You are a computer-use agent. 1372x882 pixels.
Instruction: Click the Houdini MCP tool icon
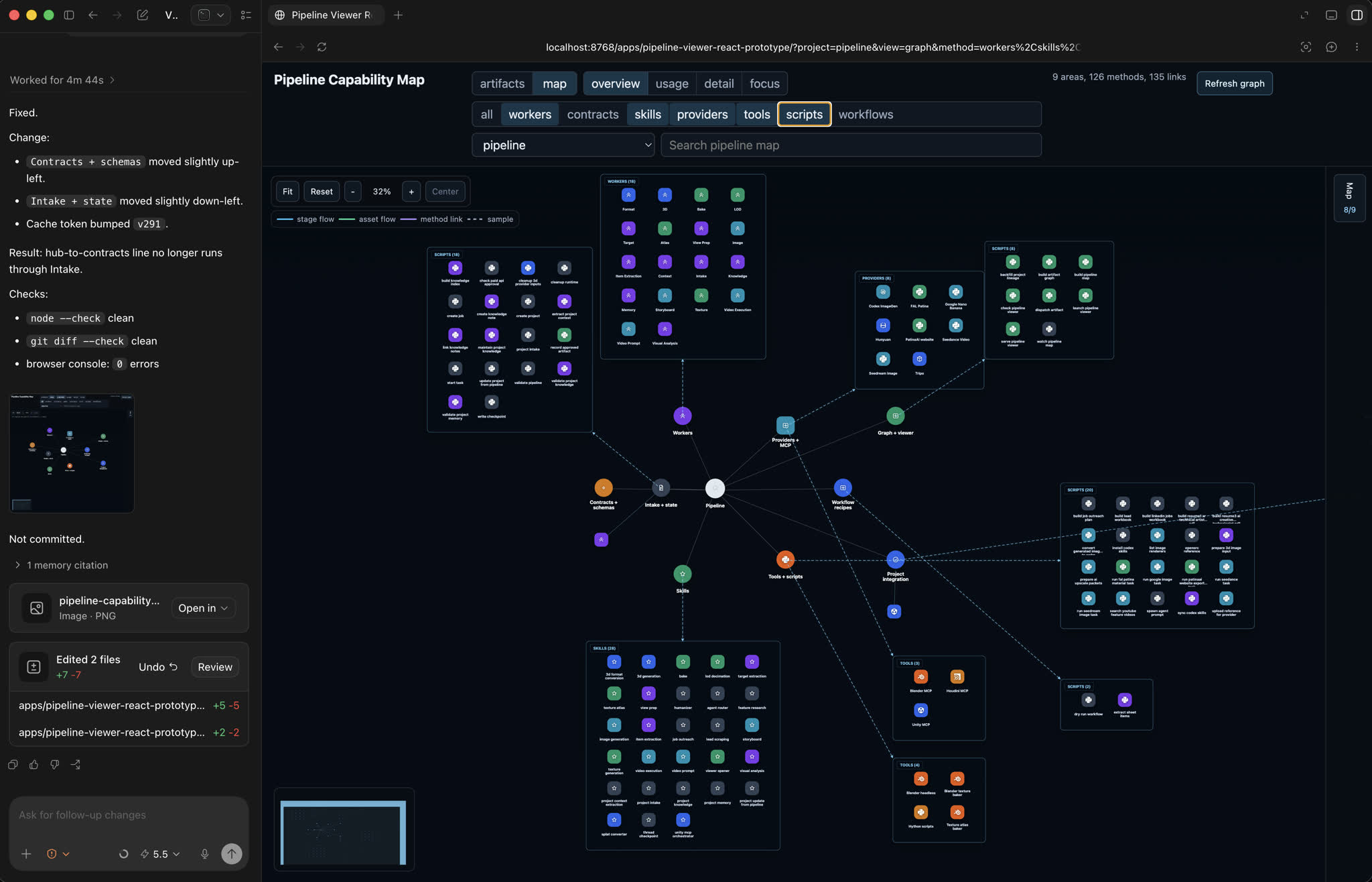957,677
